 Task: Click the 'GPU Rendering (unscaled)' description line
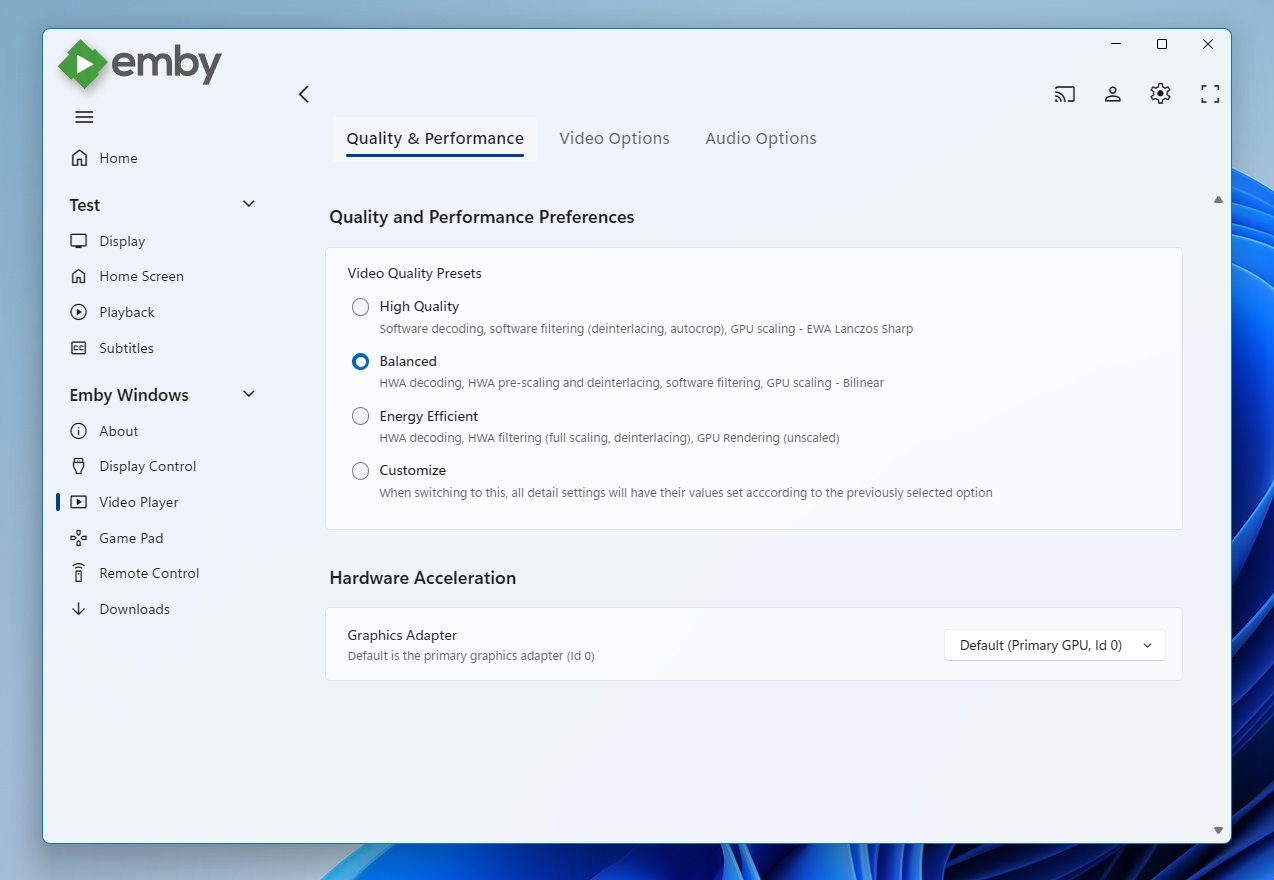pyautogui.click(x=609, y=438)
